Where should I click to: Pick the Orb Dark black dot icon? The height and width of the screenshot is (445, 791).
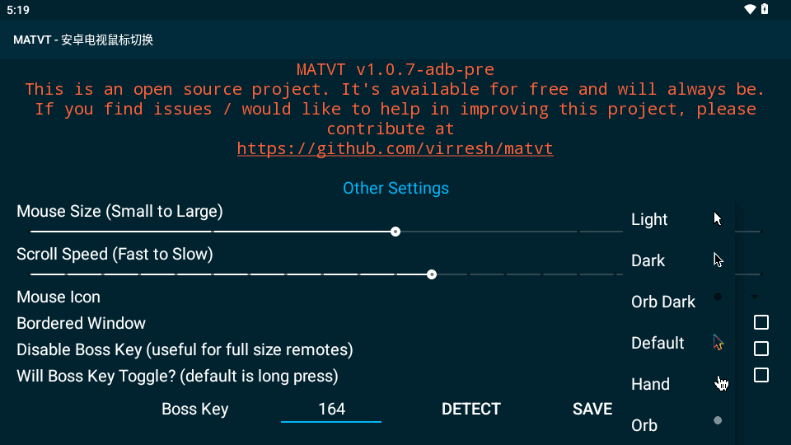pyautogui.click(x=718, y=298)
